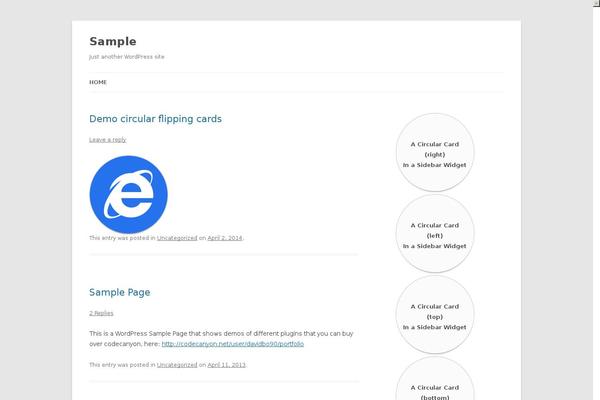Screen dimensions: 600x400
Task: Open the Demo circular flipping cards post
Action: click(155, 119)
